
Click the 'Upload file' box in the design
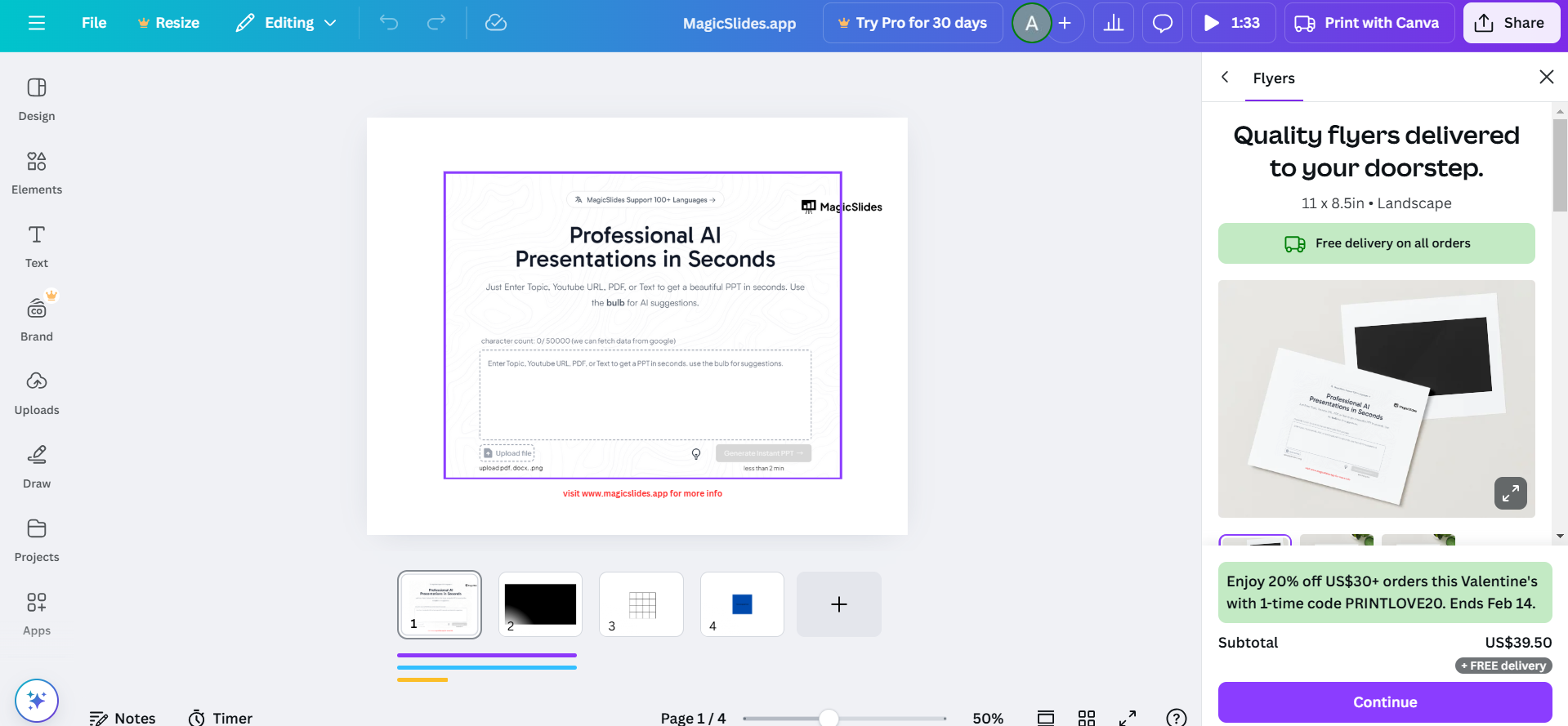[x=507, y=453]
